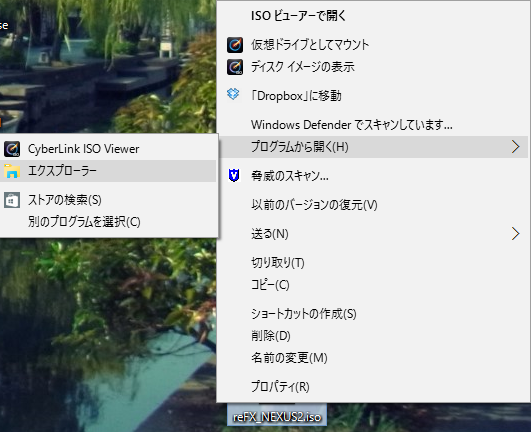The width and height of the screenshot is (531, 432).
Task: Choose 以前のバージョンの復元(V)
Action: (373, 205)
